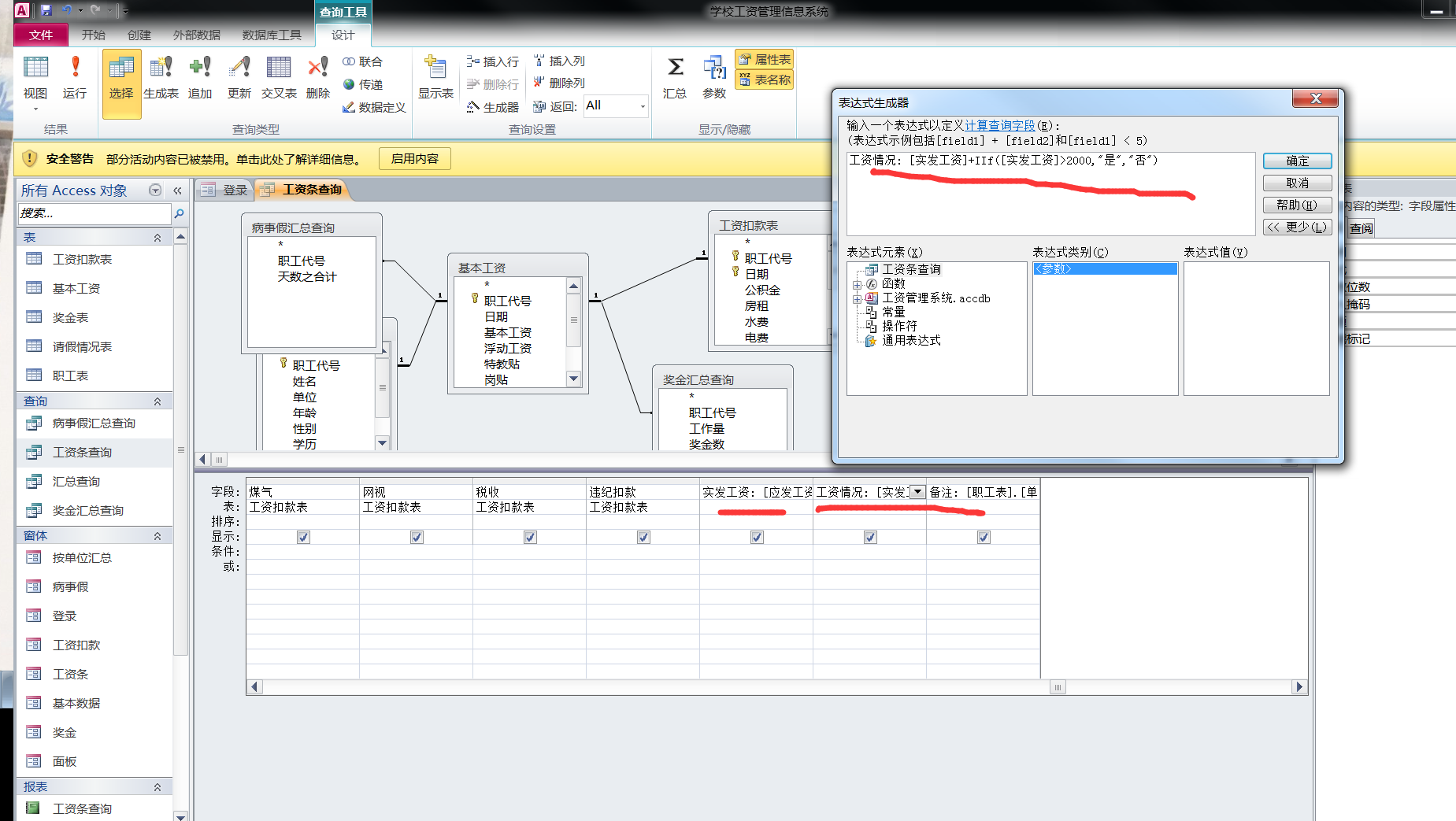Screen dimensions: 1456x821
Task: Open 数据定义 data definition query
Action: coord(374,107)
